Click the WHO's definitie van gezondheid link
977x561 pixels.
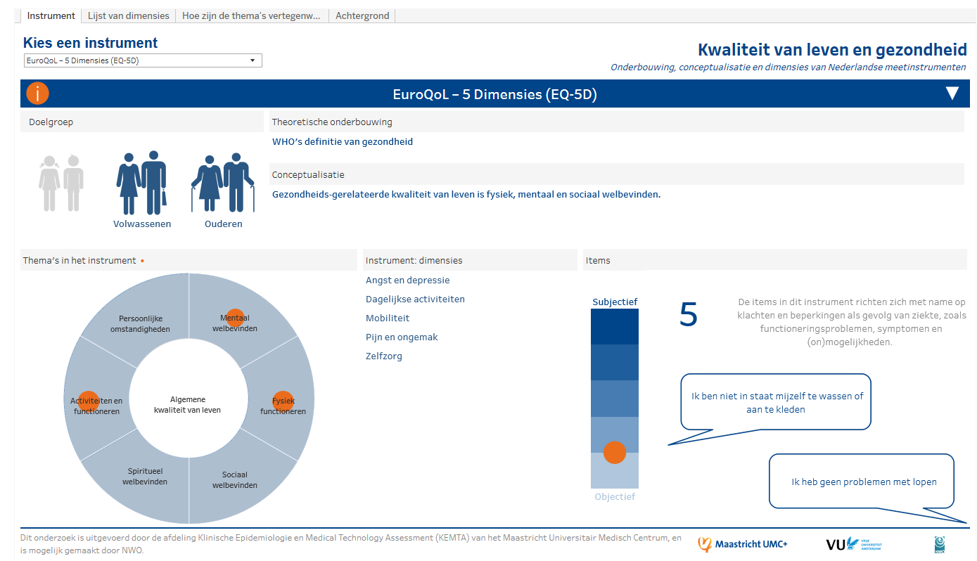pos(342,141)
